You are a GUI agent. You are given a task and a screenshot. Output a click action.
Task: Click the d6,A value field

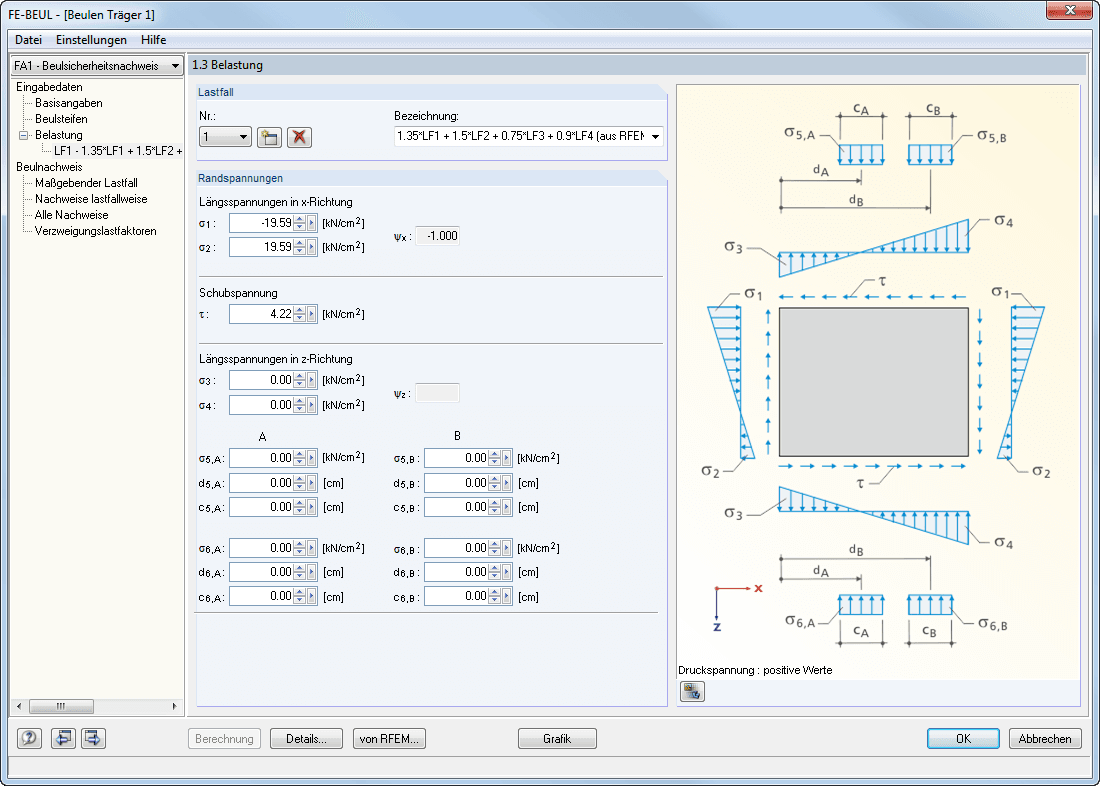(x=261, y=572)
